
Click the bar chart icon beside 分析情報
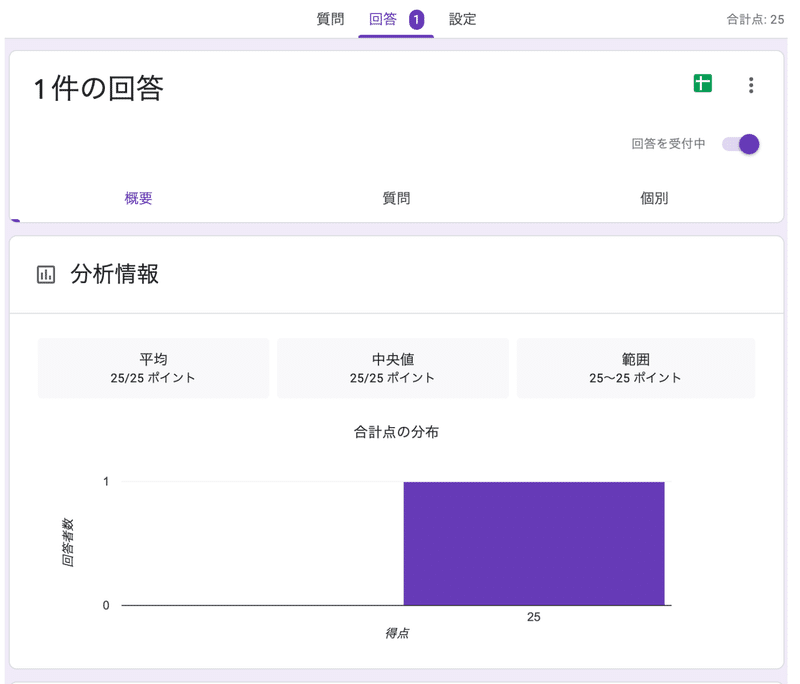tap(46, 274)
